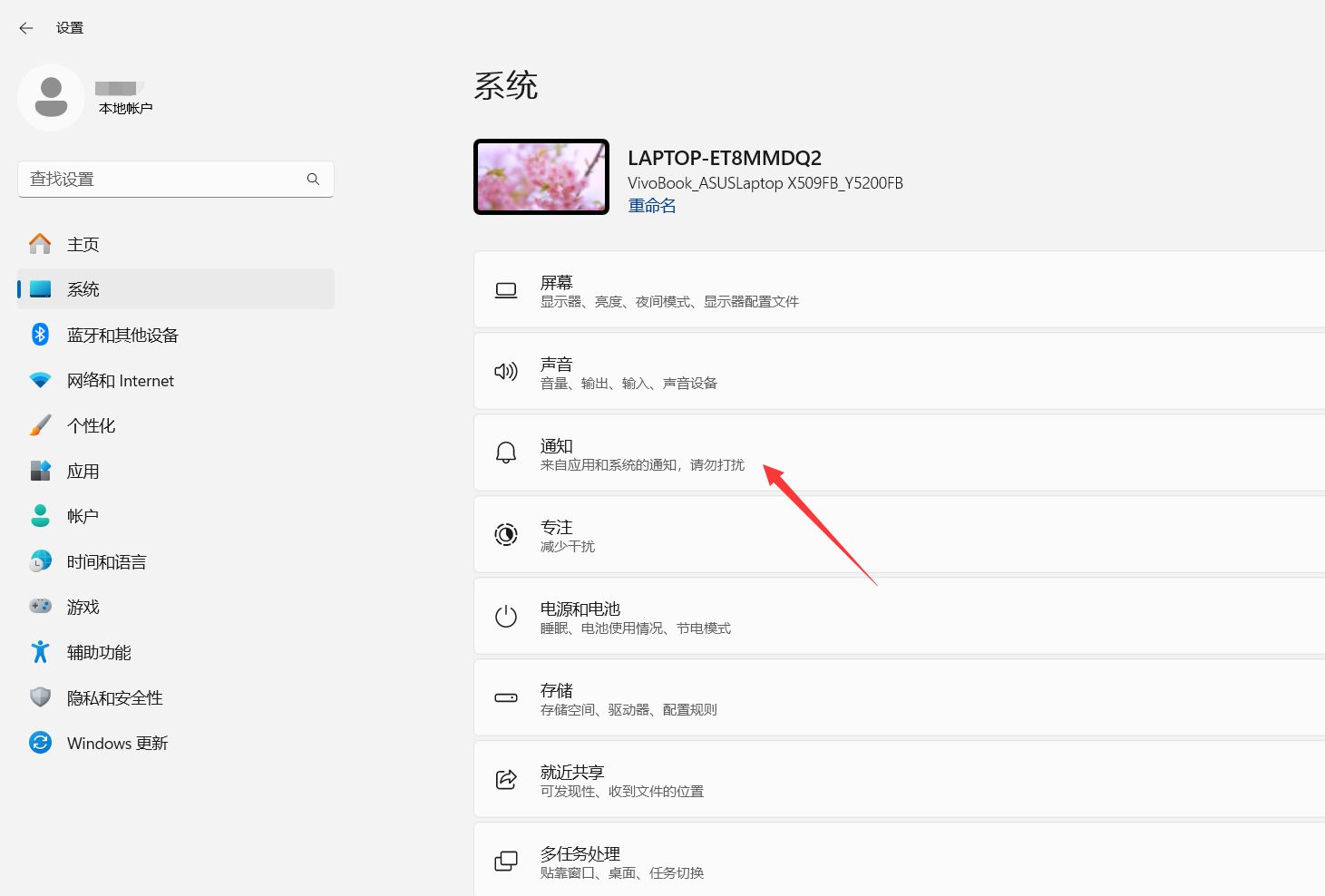Open 辅助功能 settings

176,652
